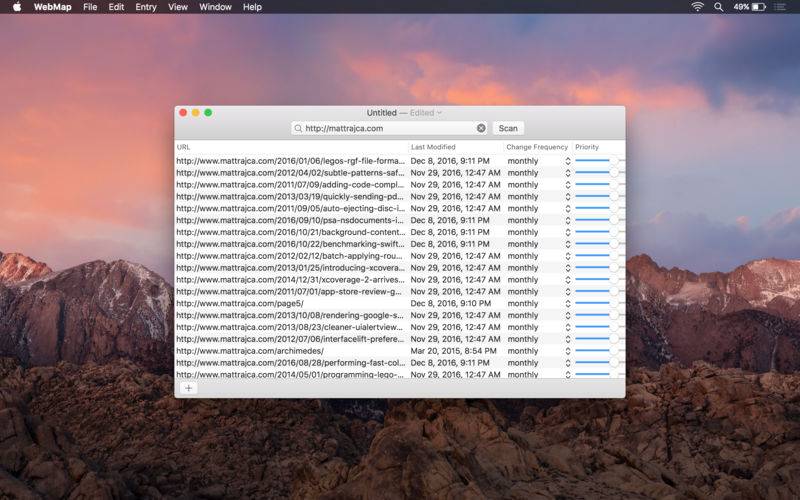Open the View menu

178,7
